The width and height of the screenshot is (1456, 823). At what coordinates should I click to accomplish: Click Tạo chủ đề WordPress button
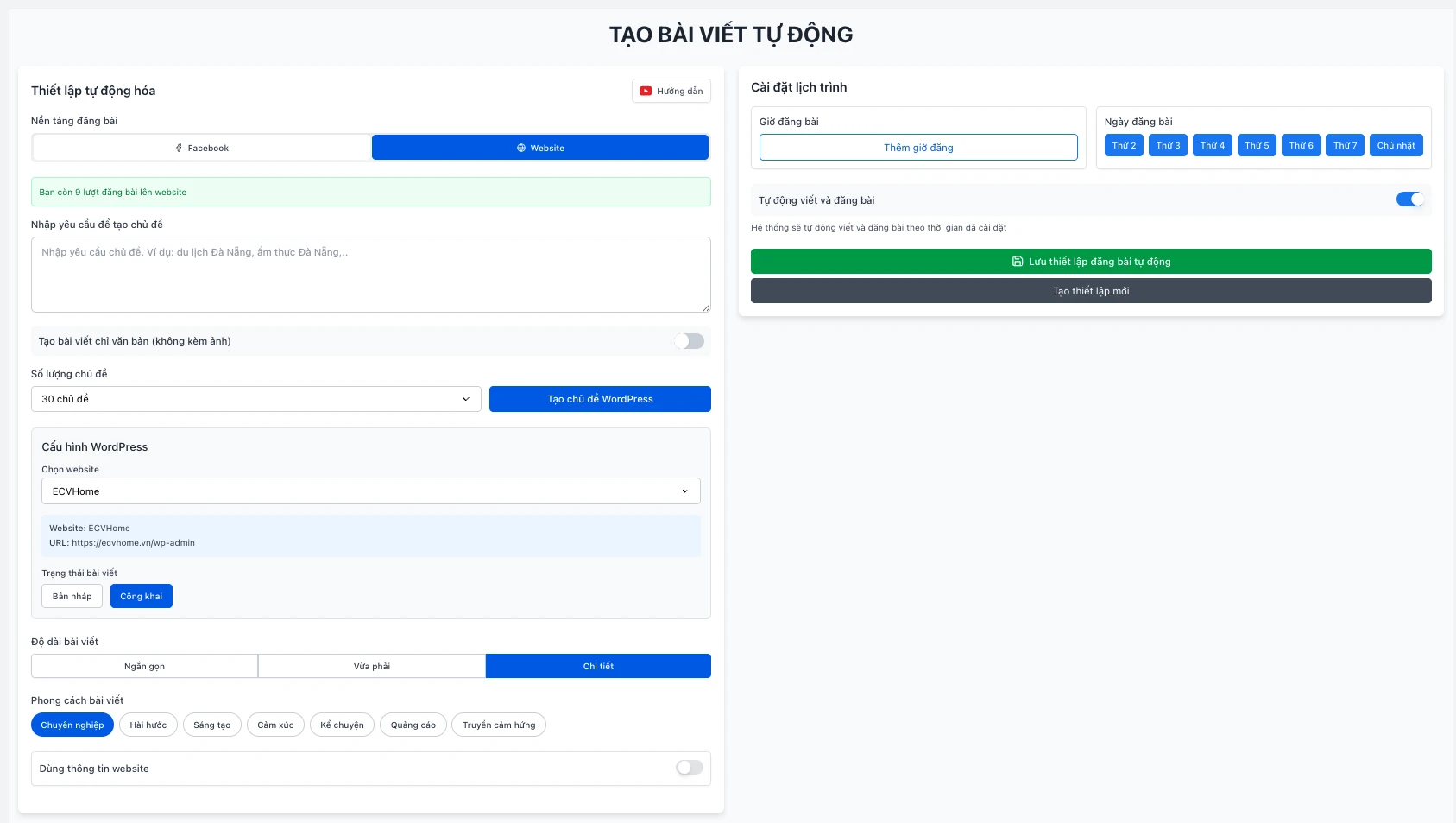click(x=600, y=399)
